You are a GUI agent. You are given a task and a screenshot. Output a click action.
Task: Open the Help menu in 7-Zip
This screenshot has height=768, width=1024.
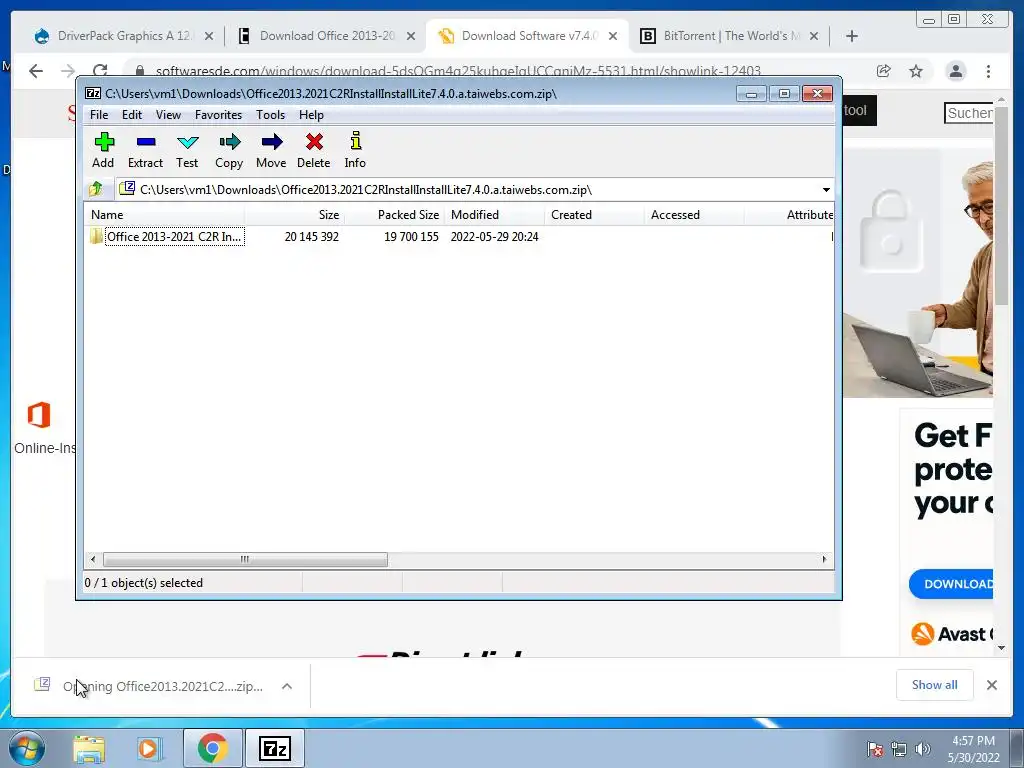pos(312,115)
